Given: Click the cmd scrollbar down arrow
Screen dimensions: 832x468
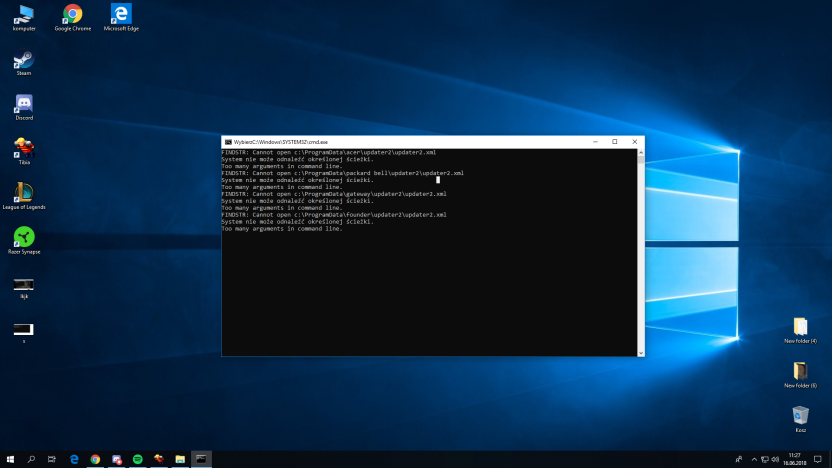Looking at the screenshot, I should click(x=641, y=353).
